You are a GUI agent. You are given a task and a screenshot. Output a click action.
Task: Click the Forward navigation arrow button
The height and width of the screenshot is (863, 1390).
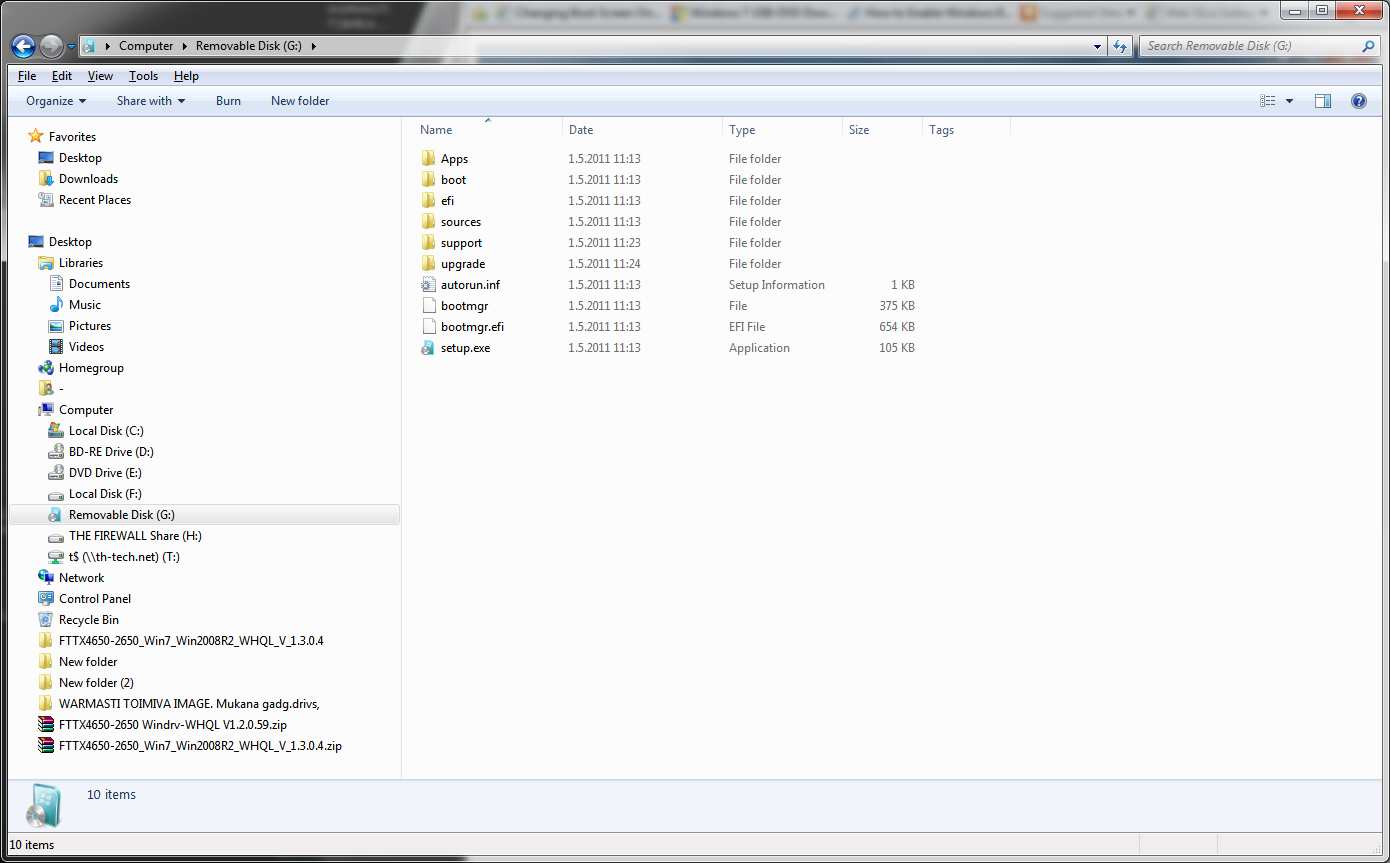pos(51,46)
